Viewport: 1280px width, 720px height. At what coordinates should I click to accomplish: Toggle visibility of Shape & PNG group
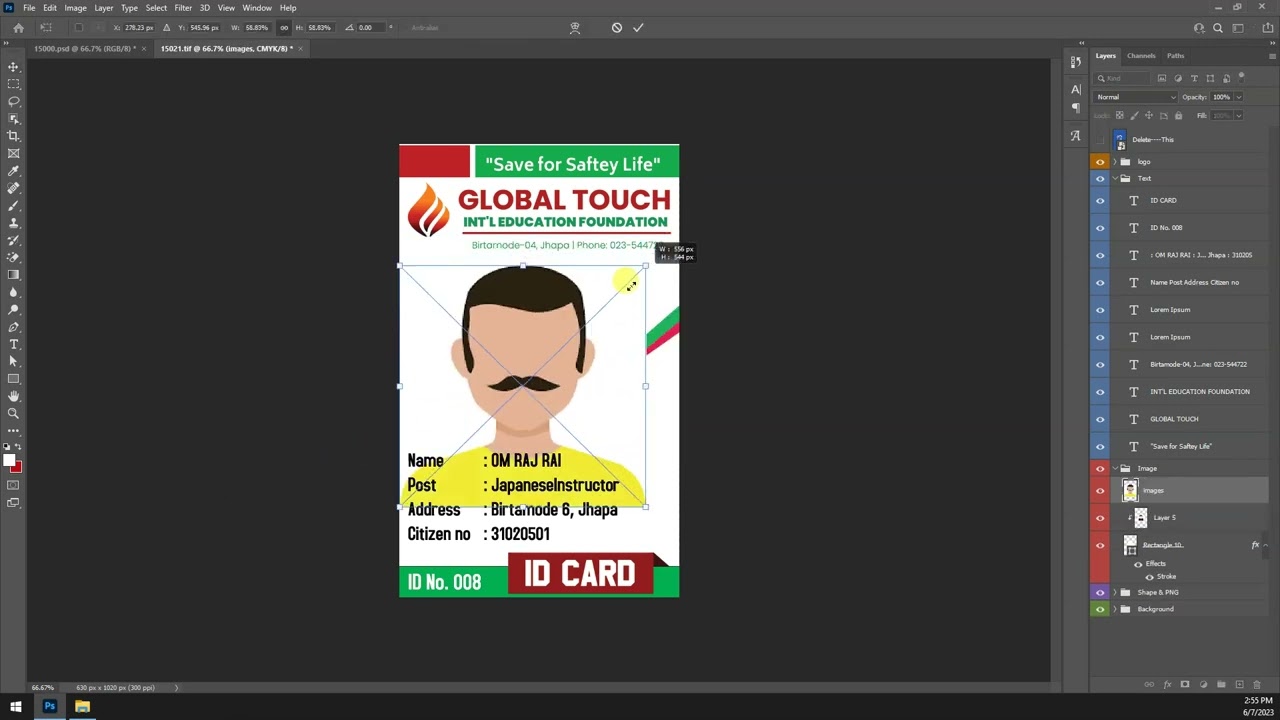[1100, 592]
